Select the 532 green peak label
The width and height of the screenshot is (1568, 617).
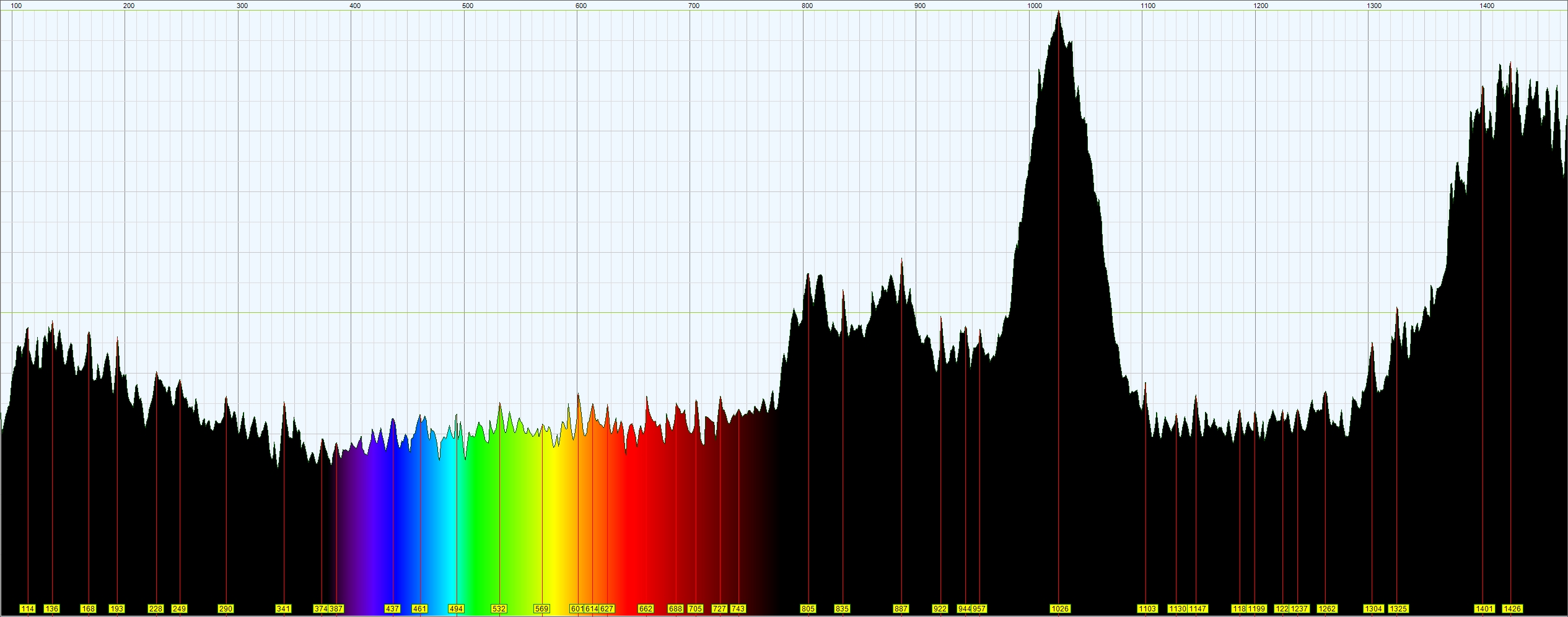pyautogui.click(x=499, y=609)
